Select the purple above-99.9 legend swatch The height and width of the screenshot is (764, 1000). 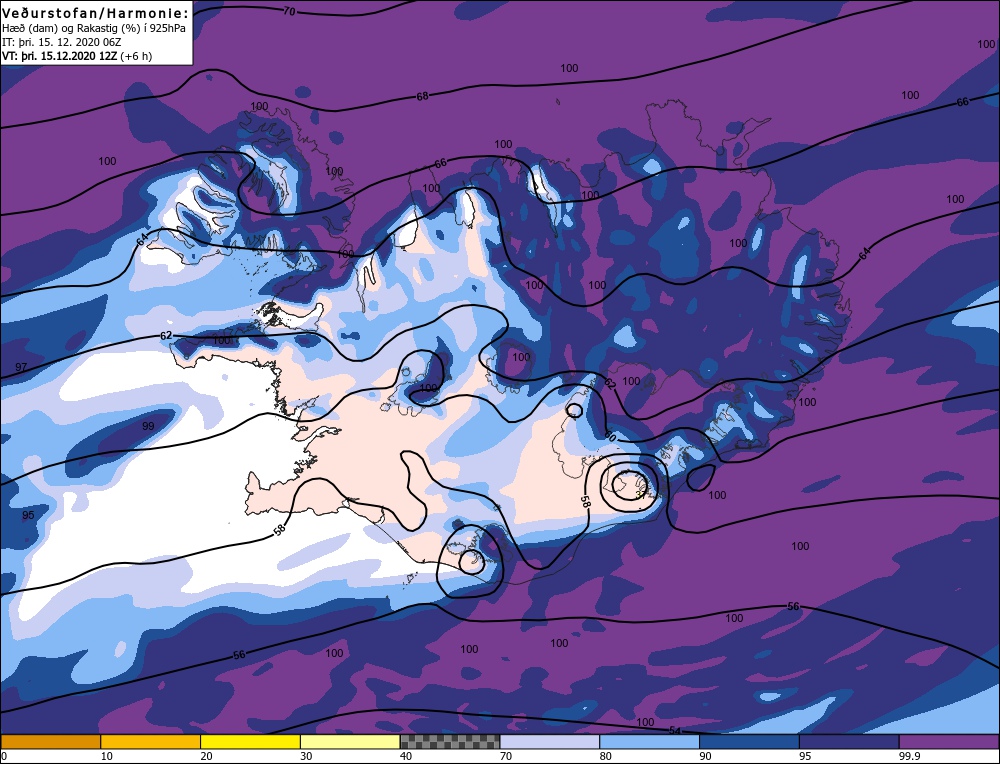pyautogui.click(x=949, y=741)
